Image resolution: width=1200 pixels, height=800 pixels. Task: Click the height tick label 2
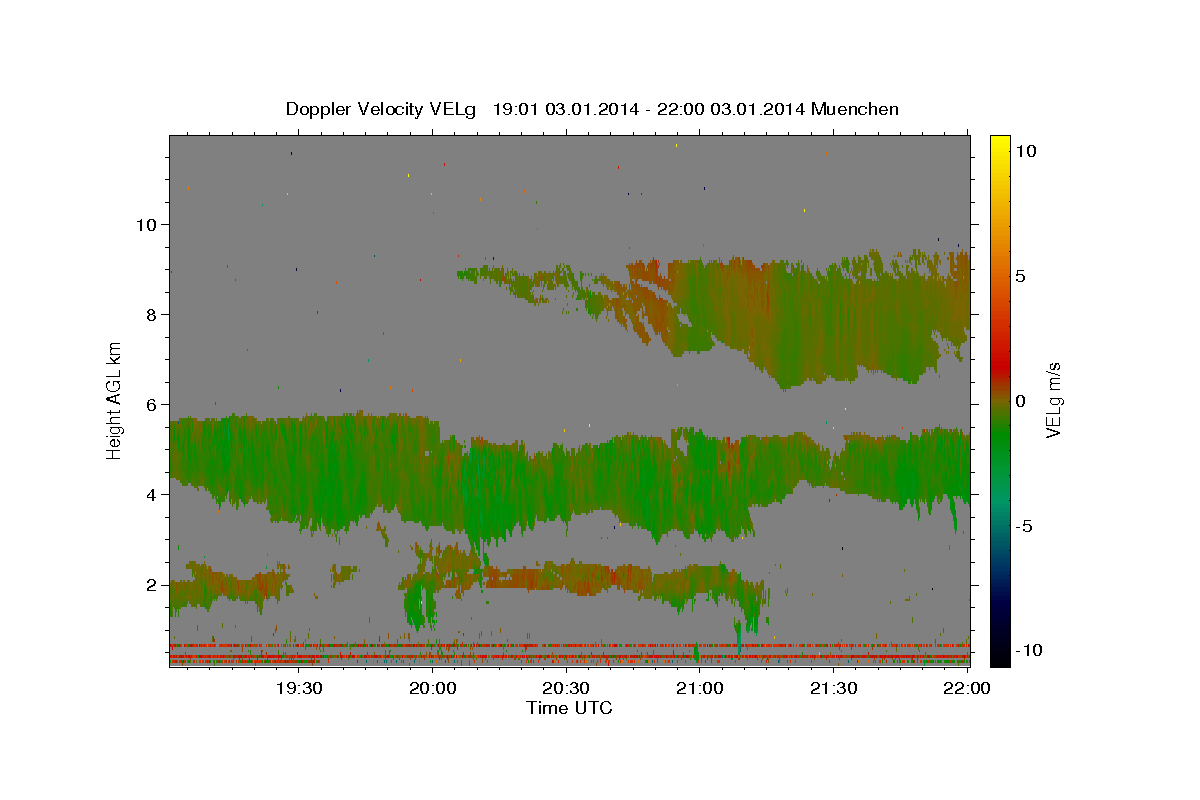click(x=153, y=585)
